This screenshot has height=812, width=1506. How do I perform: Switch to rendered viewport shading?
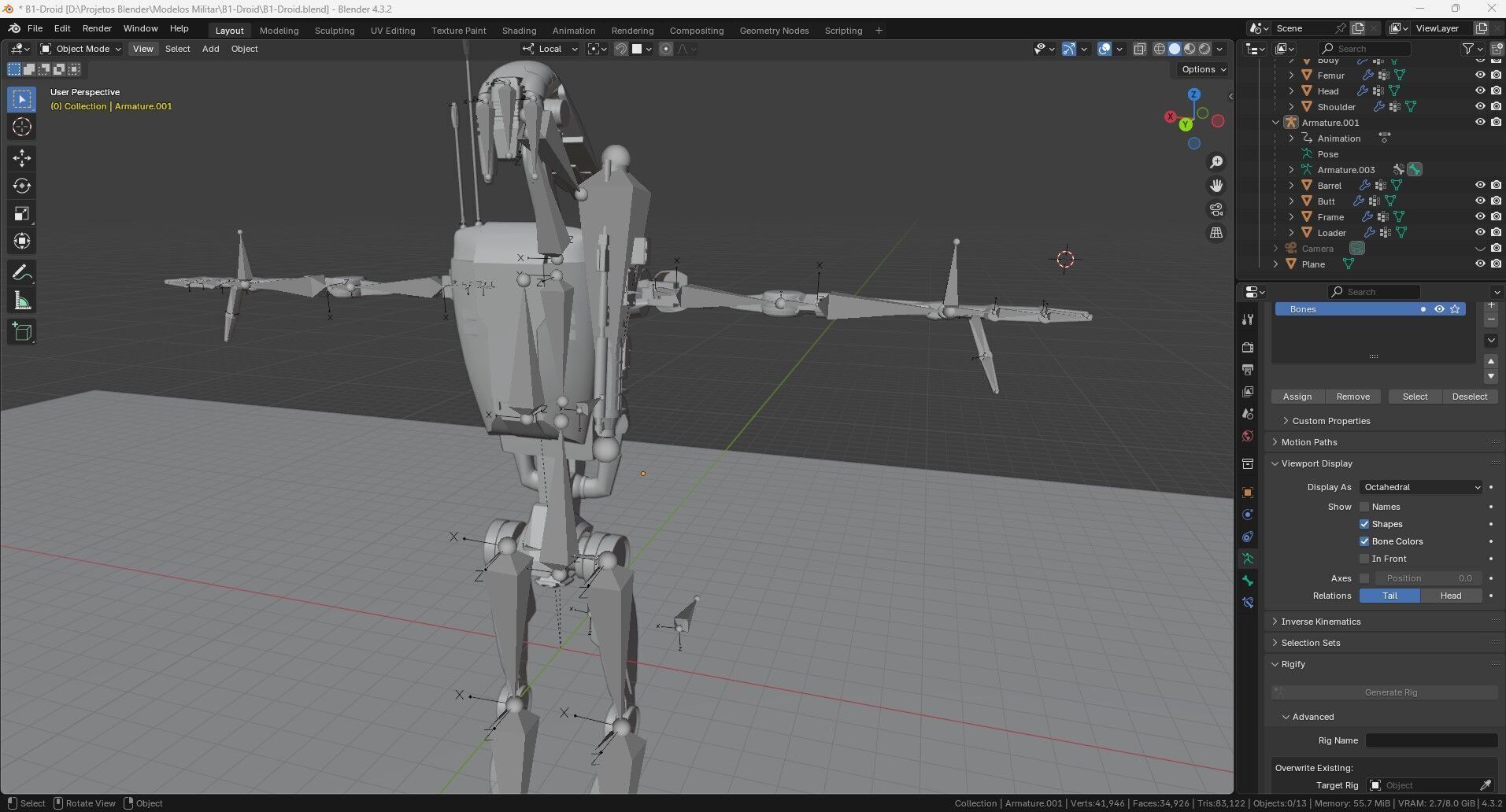1204,49
